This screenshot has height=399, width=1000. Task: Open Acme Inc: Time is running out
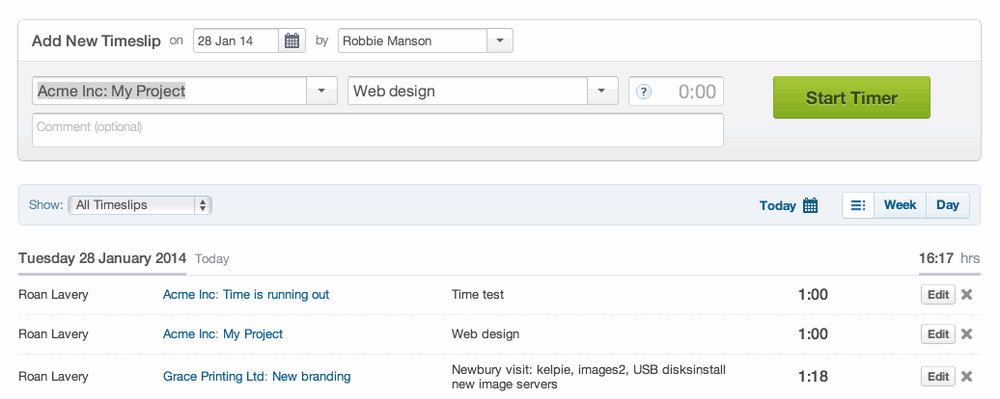[246, 294]
